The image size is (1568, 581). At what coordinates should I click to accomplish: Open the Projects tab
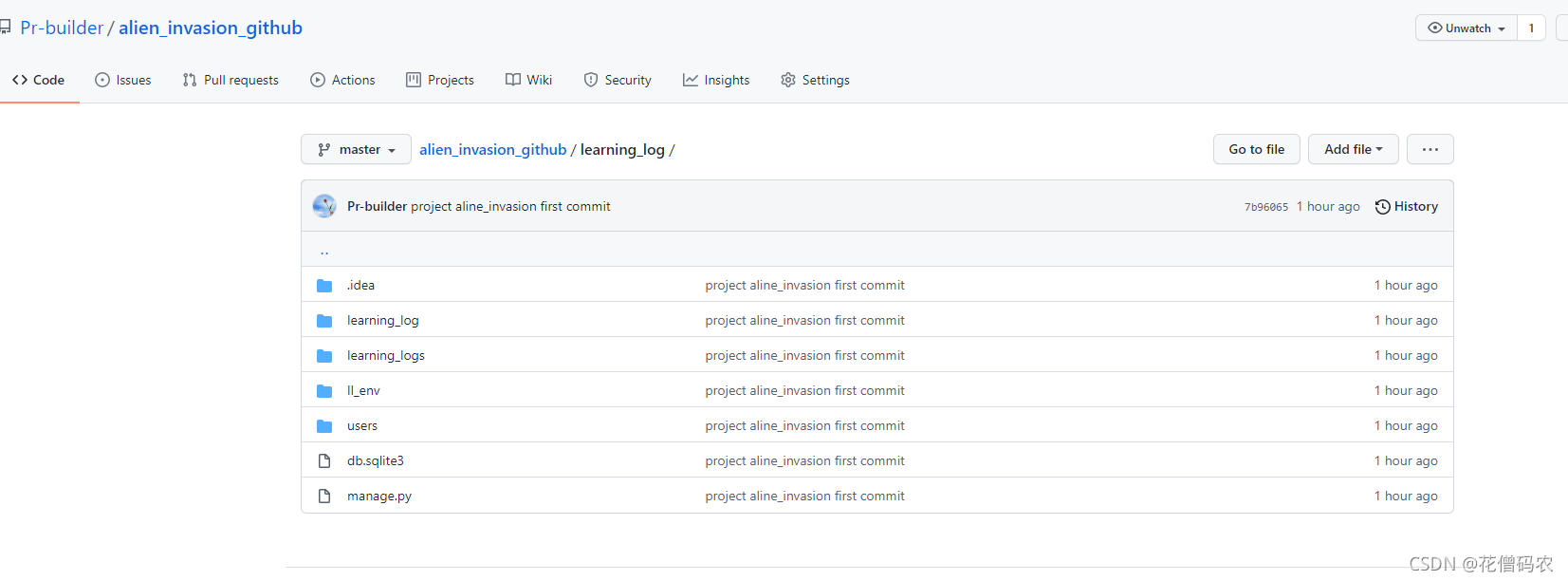[440, 80]
